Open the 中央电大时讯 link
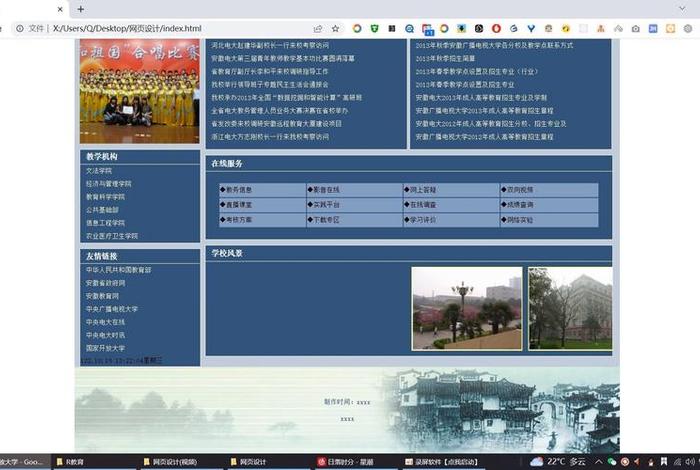This screenshot has width=700, height=470. 105,335
